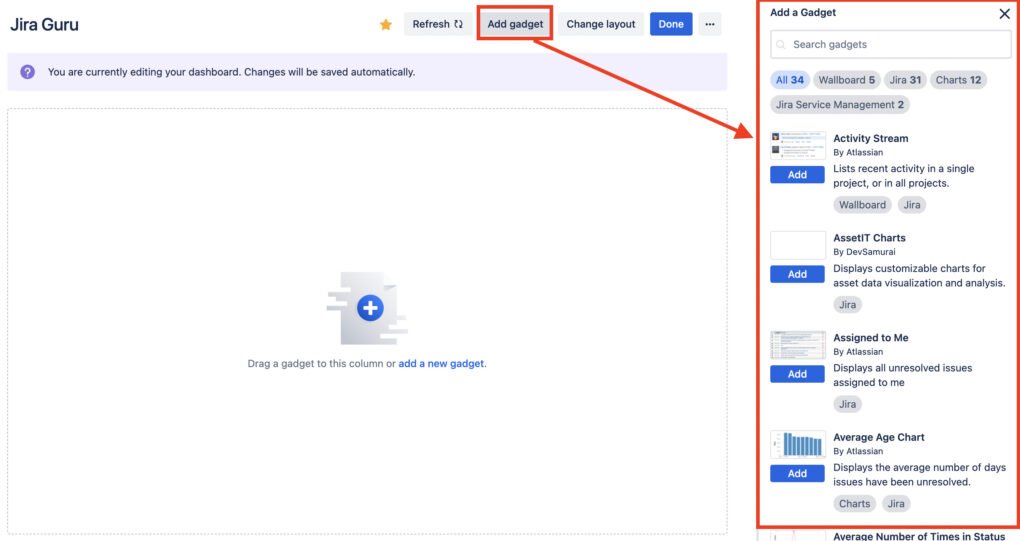Click the 'Add a Gadget' panel heading
The height and width of the screenshot is (541, 1020).
tap(803, 12)
